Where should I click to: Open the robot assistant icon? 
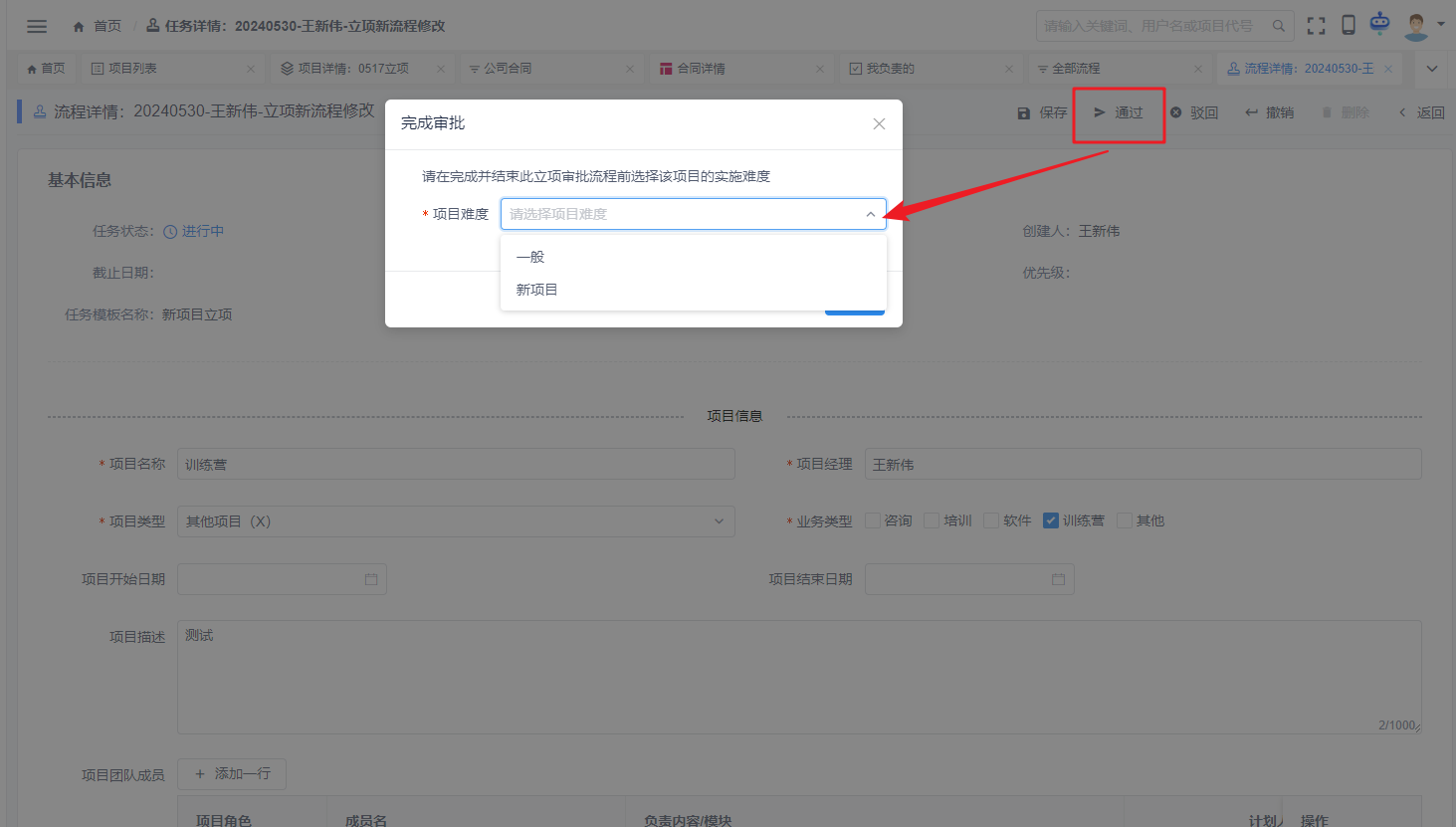[x=1379, y=24]
